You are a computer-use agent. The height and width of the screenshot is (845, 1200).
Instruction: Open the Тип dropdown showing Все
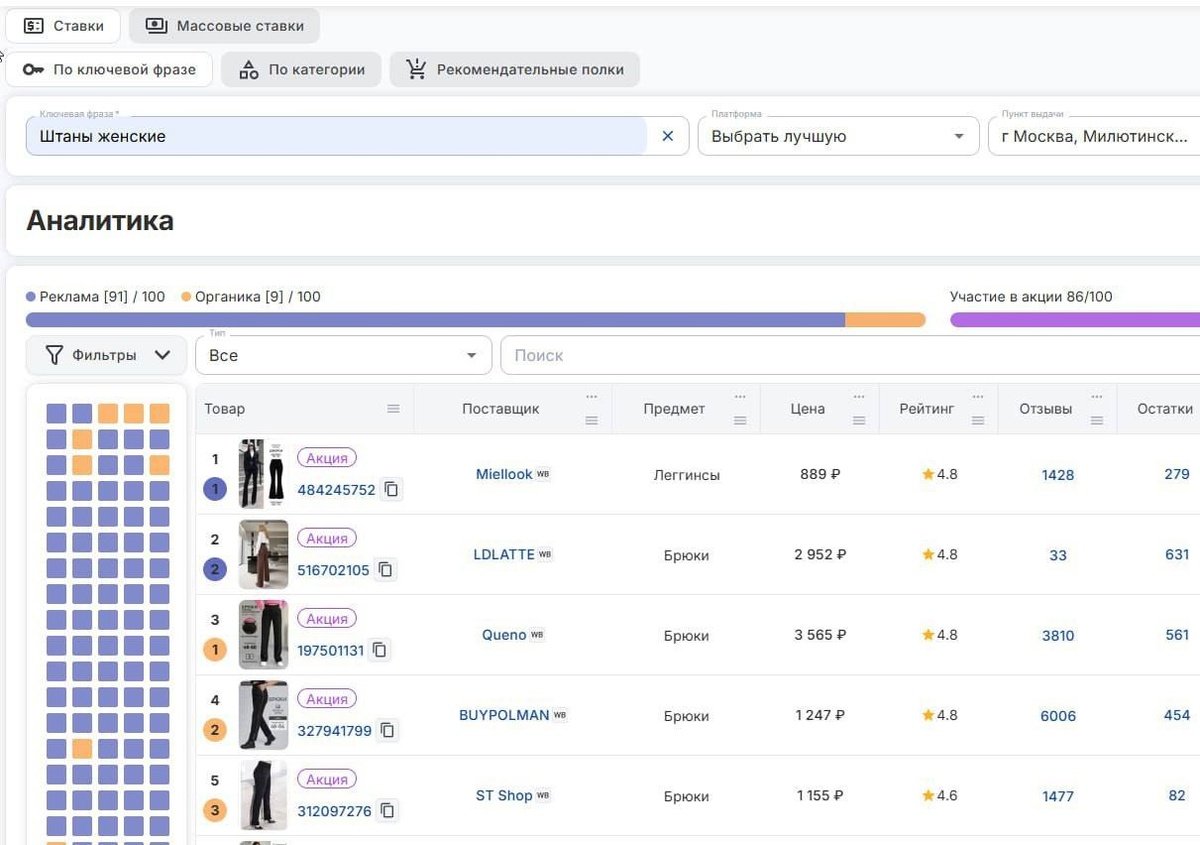coord(343,355)
